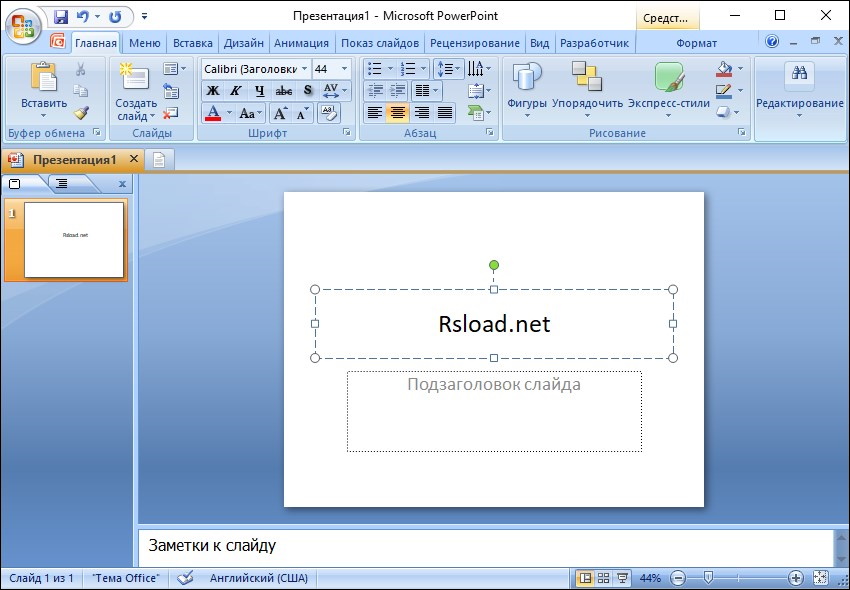The image size is (850, 590).
Task: Click the Заметки к слайду notes field
Action: [x=485, y=546]
